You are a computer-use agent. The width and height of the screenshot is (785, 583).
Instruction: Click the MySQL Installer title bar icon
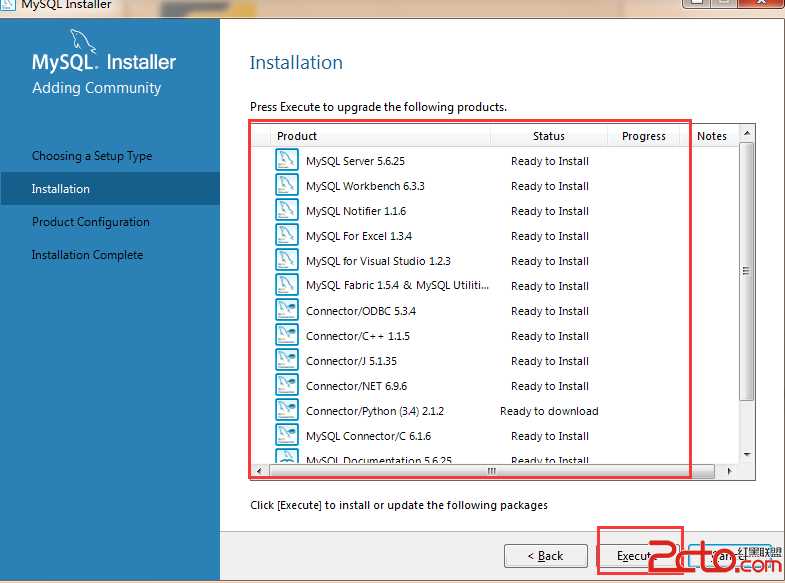click(8, 4)
